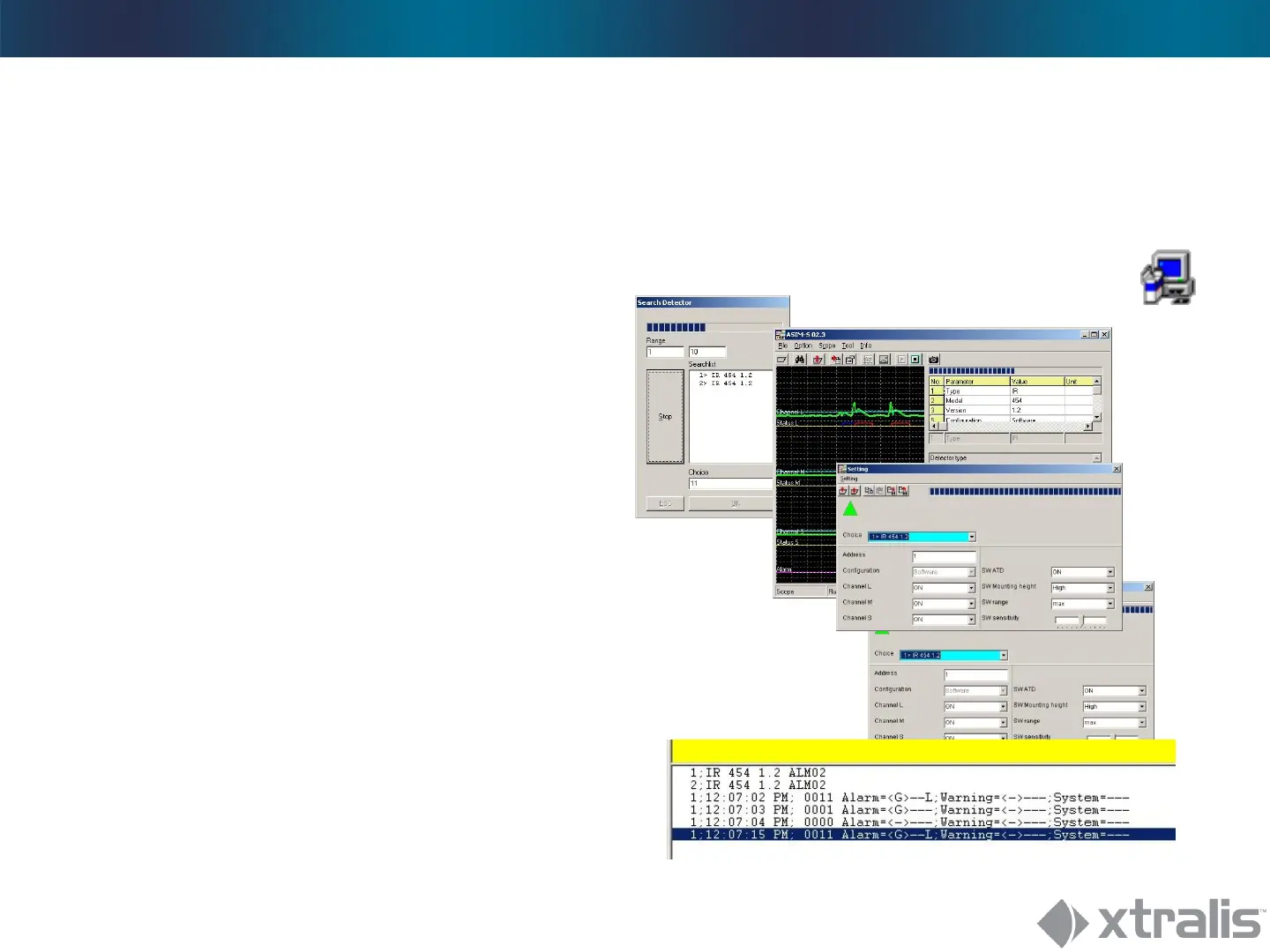Click the green triangle indicator in front Setting window
The width and height of the screenshot is (1270, 952).
(850, 509)
